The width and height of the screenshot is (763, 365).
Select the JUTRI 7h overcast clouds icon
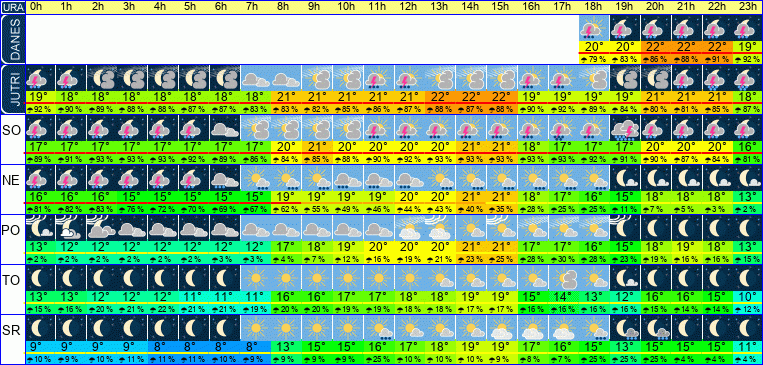click(x=255, y=78)
